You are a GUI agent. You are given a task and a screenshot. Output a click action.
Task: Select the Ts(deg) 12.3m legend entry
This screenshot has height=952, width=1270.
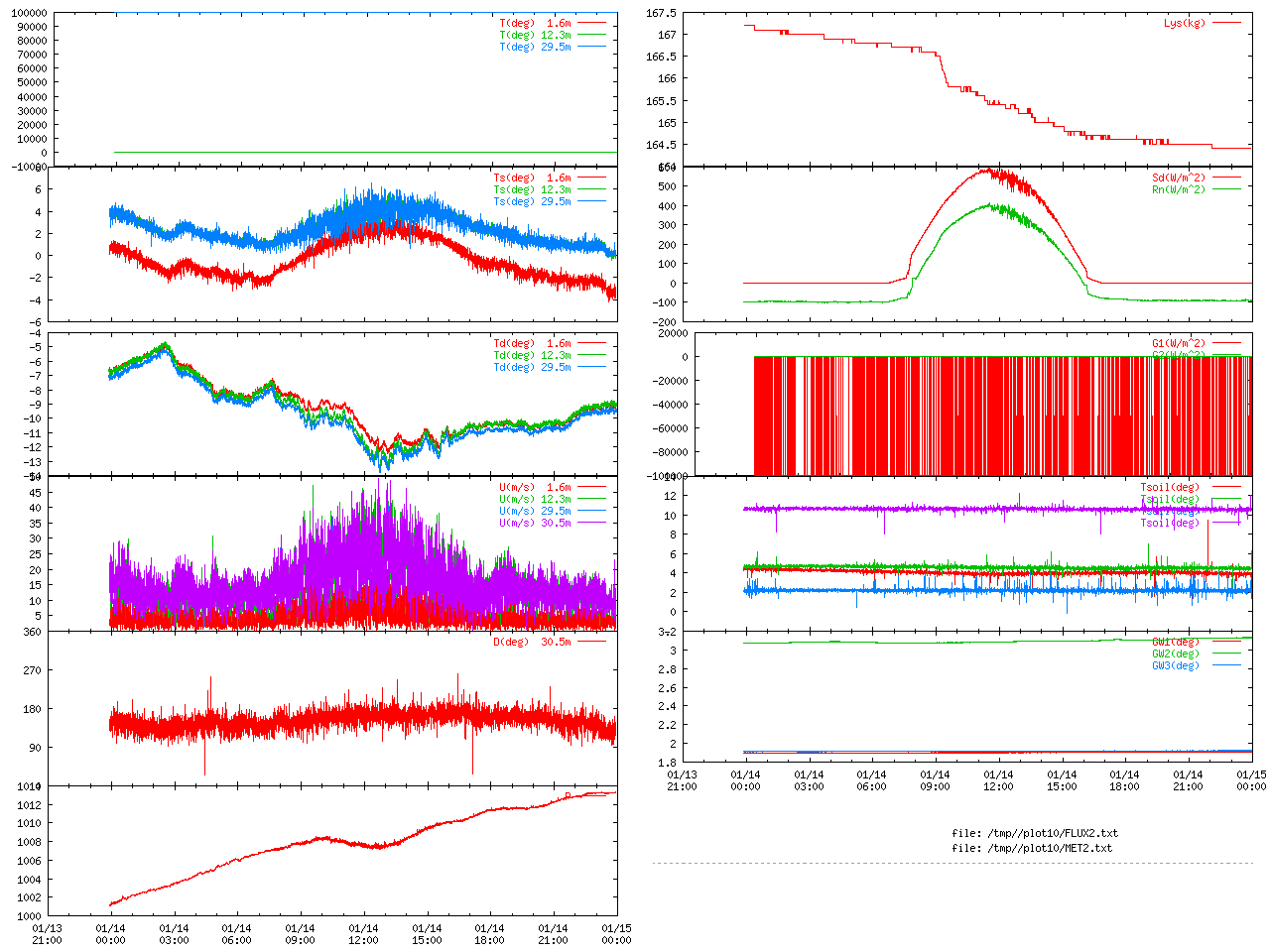coord(532,189)
